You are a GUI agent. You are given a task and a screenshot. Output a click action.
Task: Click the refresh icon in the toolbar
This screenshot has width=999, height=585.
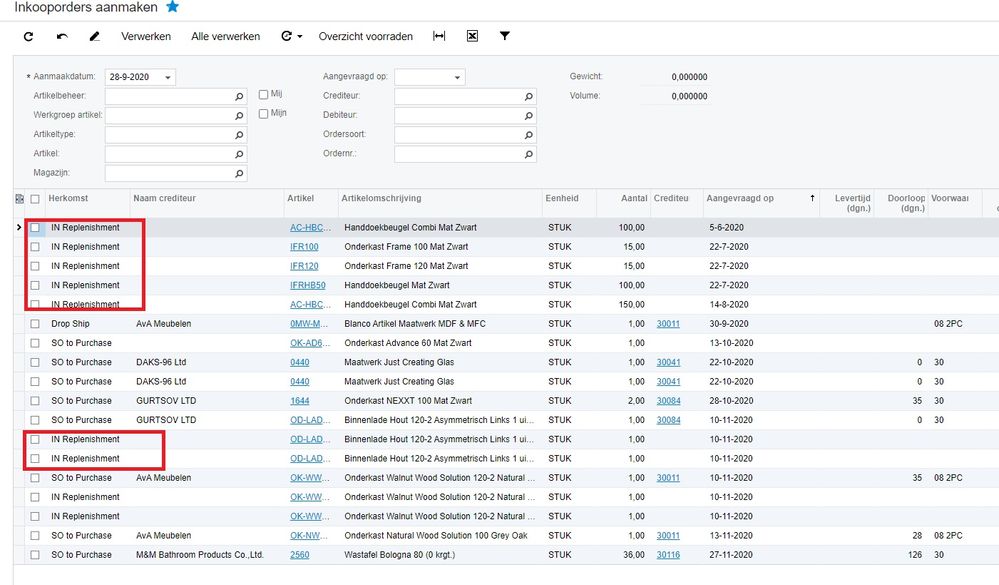[28, 37]
